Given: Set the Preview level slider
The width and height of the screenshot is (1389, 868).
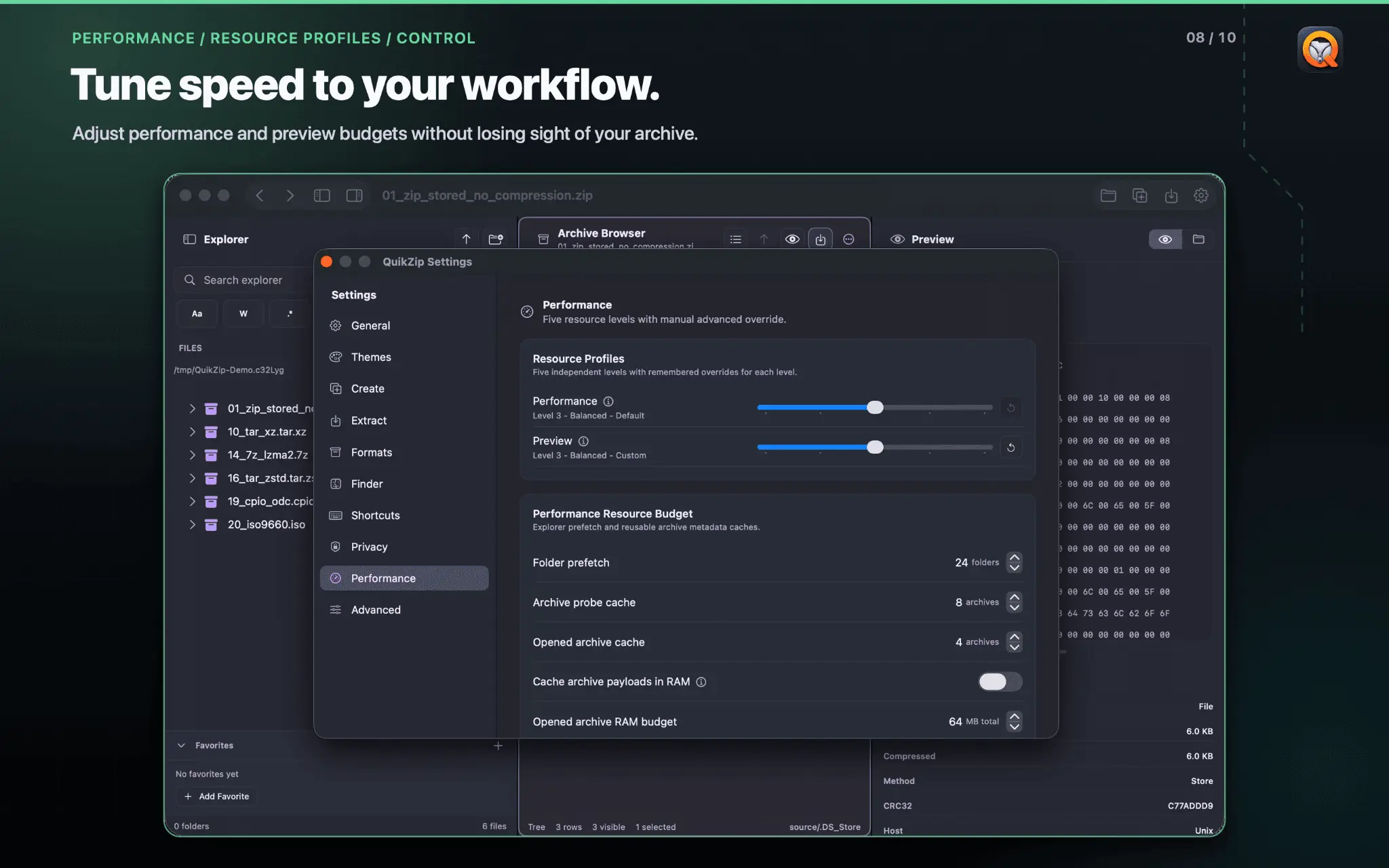Looking at the screenshot, I should (875, 447).
